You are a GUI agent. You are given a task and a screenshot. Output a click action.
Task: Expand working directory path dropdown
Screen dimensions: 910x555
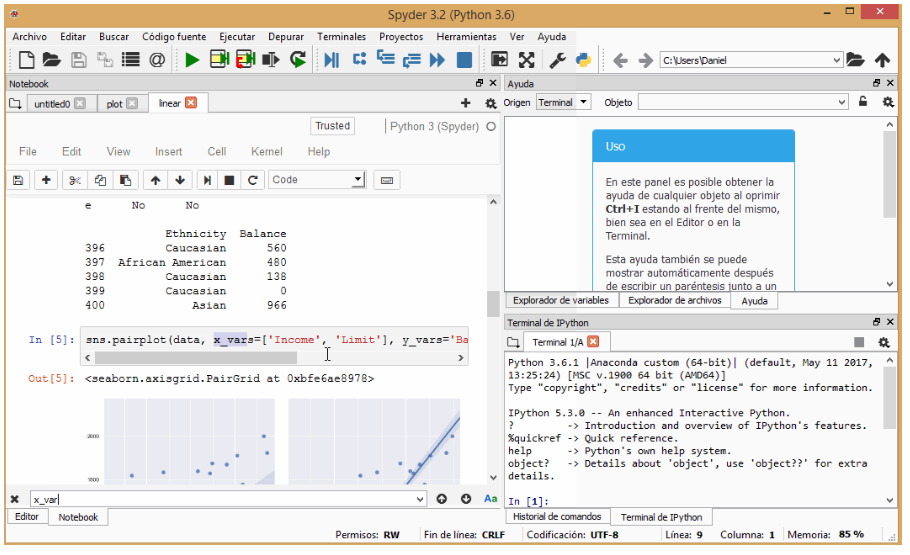(x=836, y=60)
